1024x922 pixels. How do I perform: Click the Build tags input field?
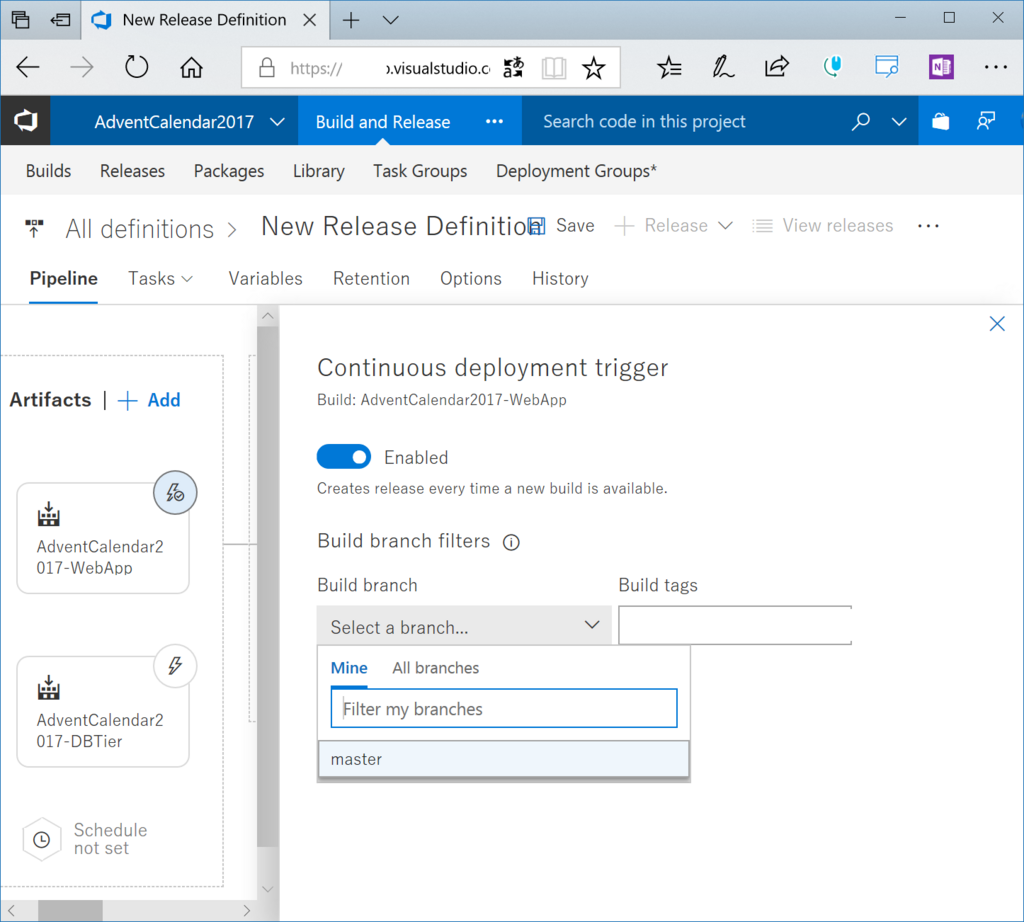[x=735, y=625]
